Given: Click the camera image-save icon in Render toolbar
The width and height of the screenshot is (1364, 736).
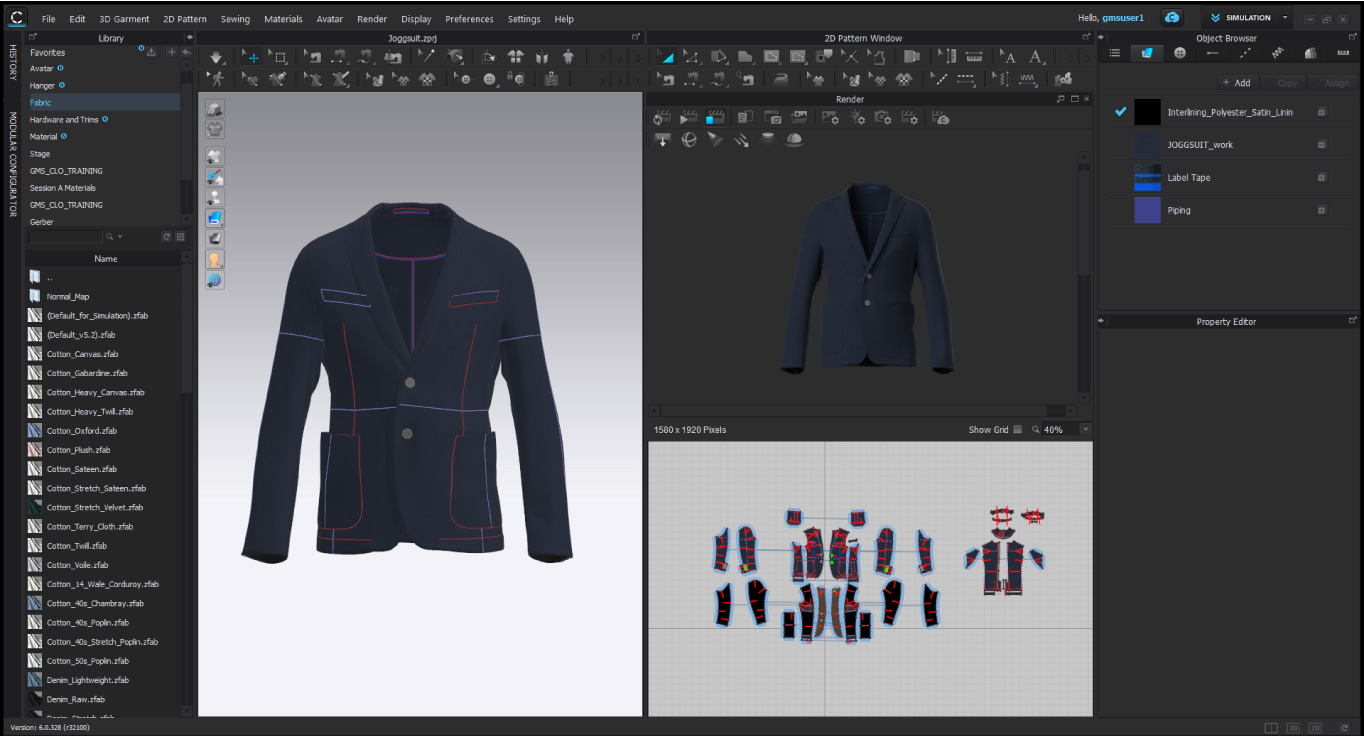Looking at the screenshot, I should [772, 118].
